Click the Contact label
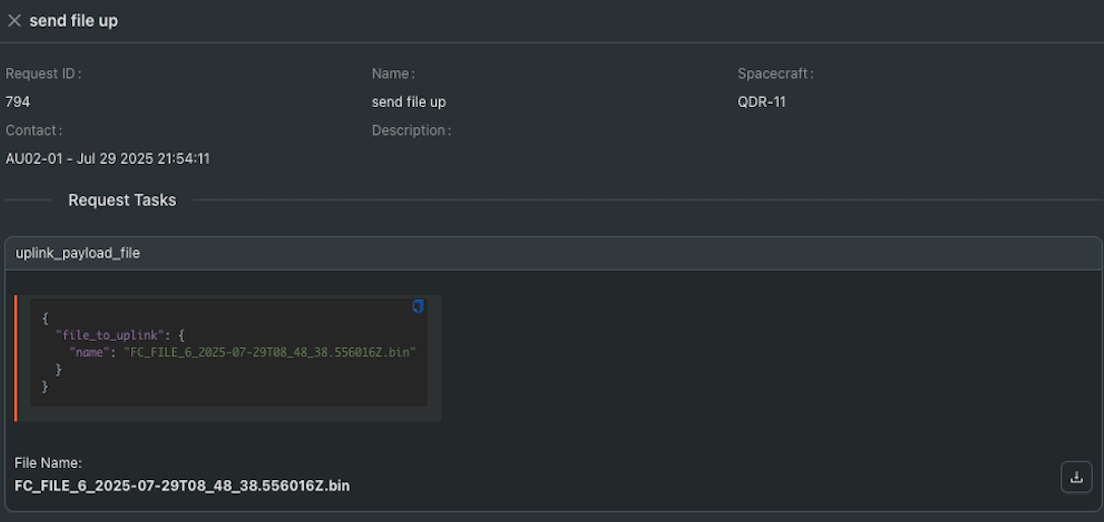 click(34, 130)
